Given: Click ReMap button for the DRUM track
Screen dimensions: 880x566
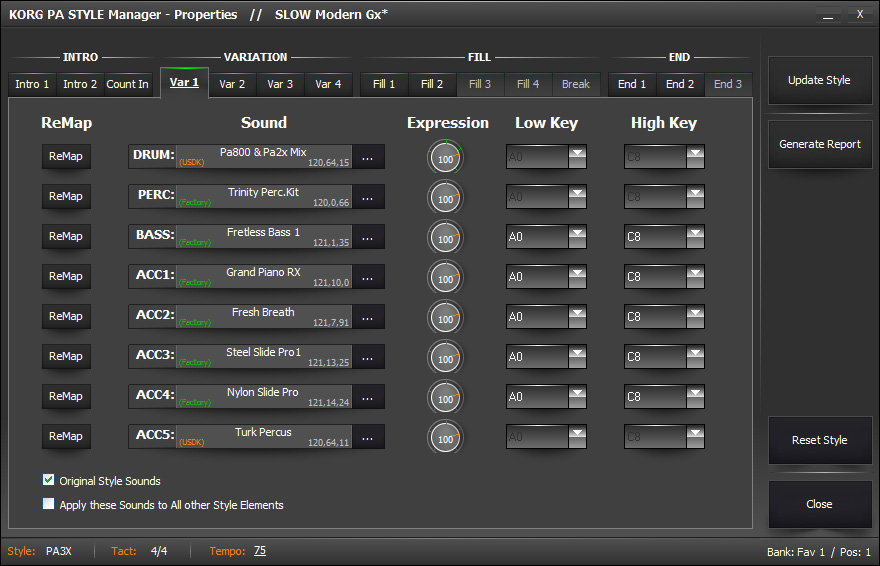Looking at the screenshot, I should pos(66,157).
